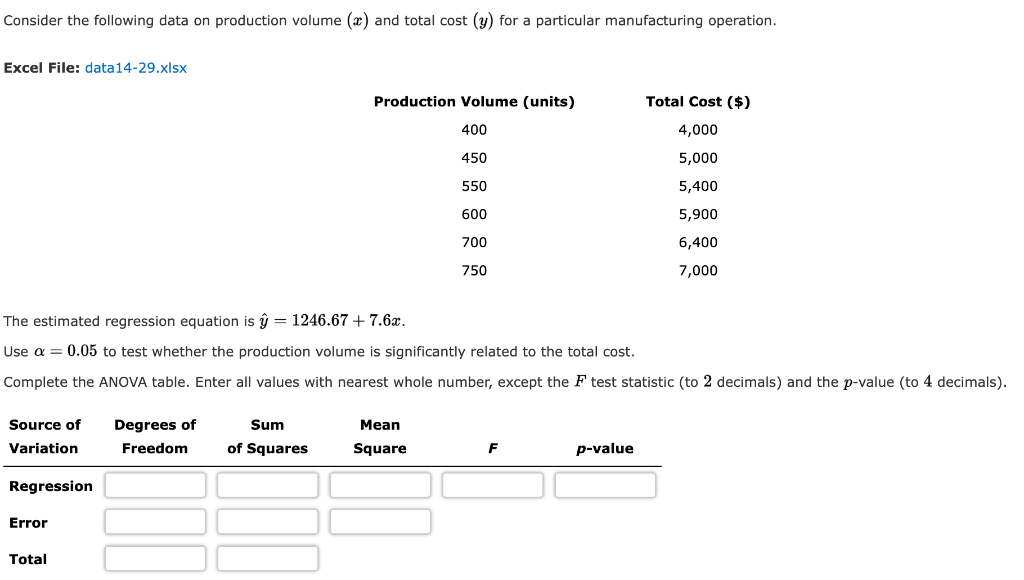Click the Error row label

tap(28, 522)
